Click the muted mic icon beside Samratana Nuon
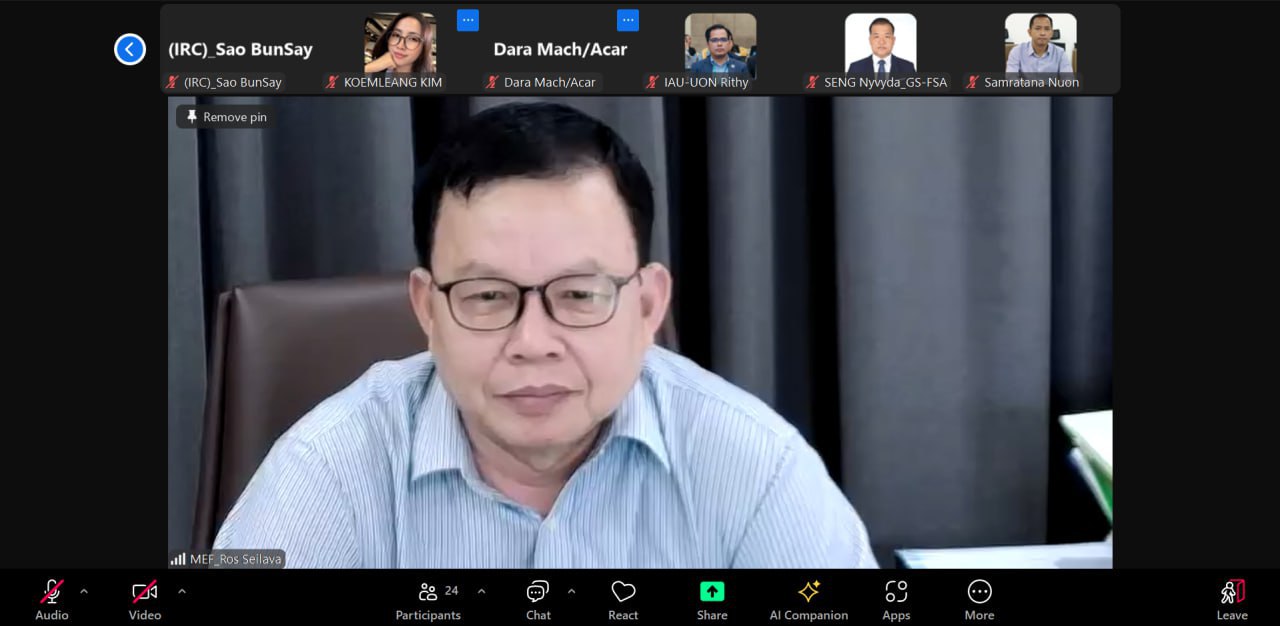Viewport: 1280px width, 626px height. click(972, 82)
